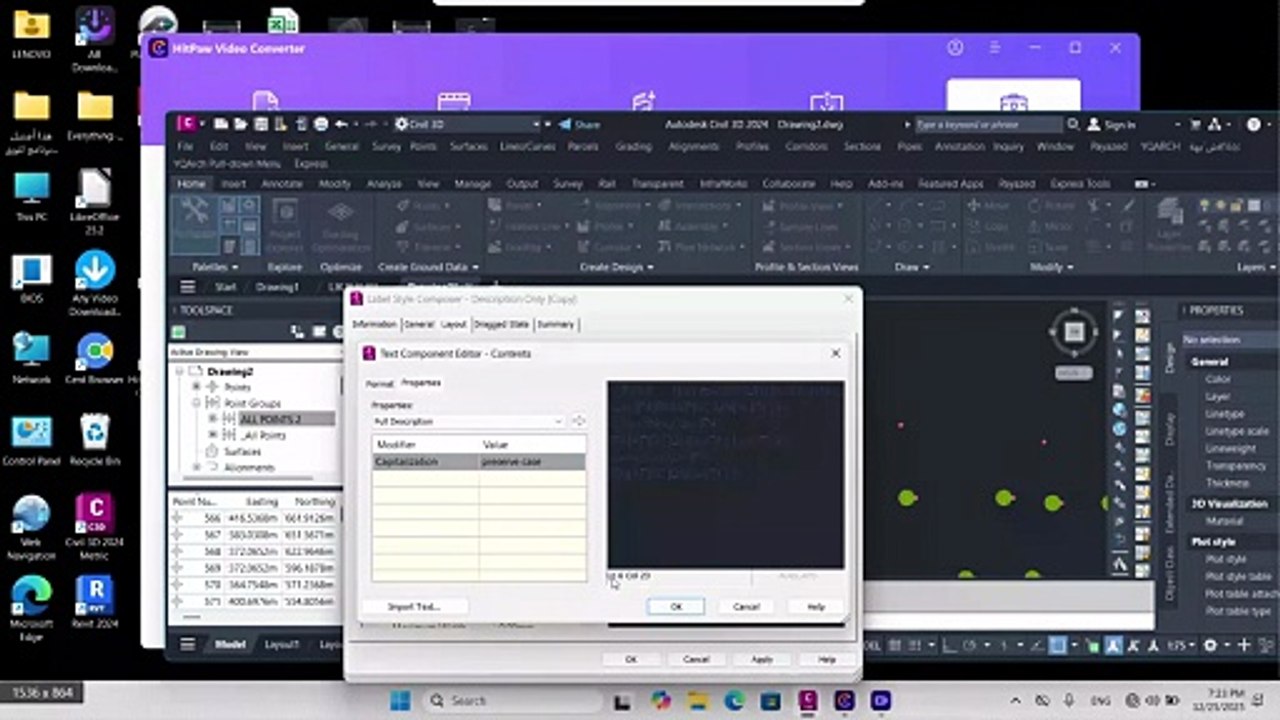Open the HitPaw Video Converter menu icon
This screenshot has width=1280, height=720.
[x=995, y=48]
